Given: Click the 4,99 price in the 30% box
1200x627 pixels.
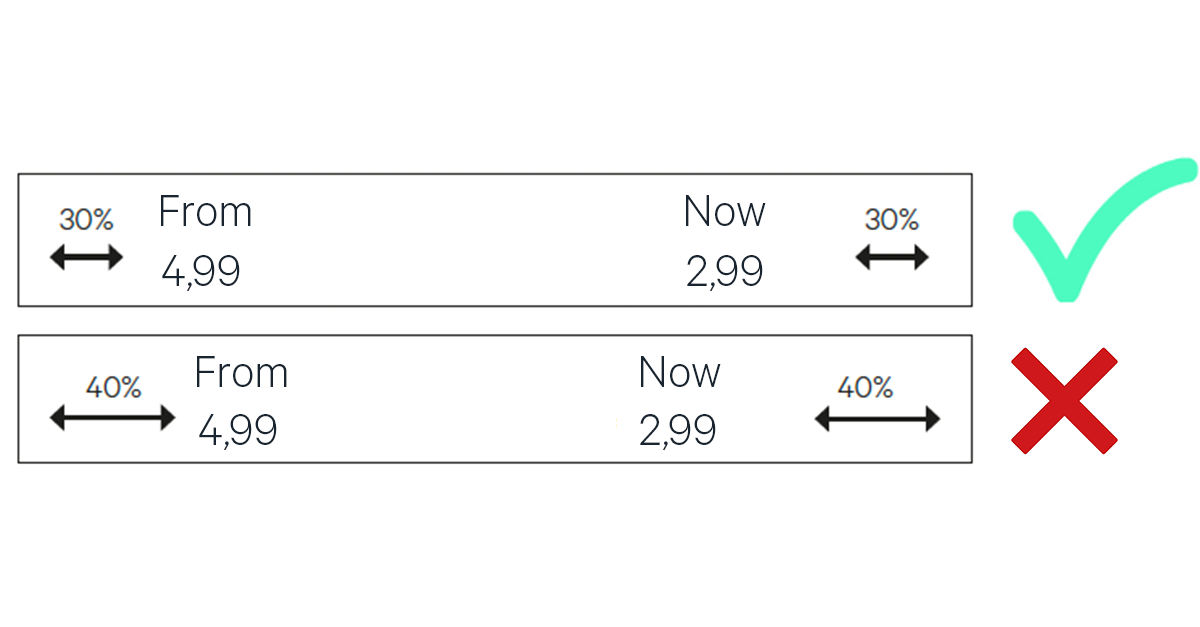Looking at the screenshot, I should [201, 272].
